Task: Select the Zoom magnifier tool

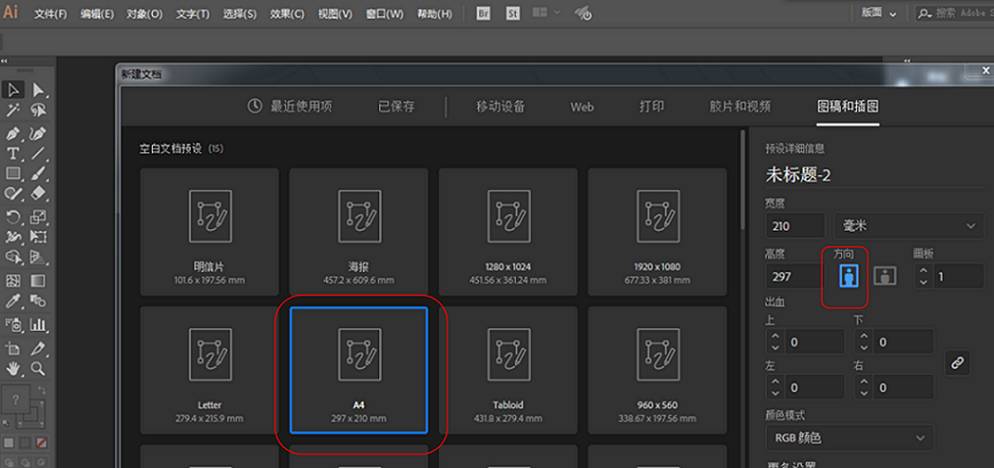Action: tap(39, 368)
